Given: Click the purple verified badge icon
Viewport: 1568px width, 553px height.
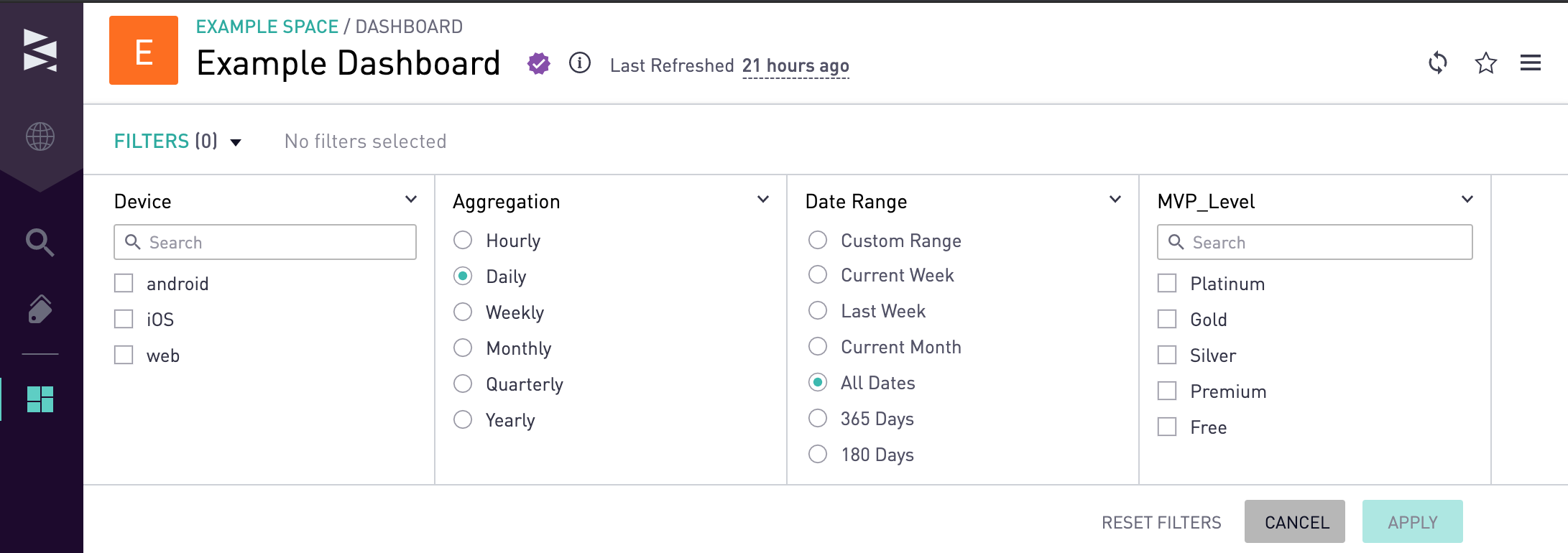Looking at the screenshot, I should 539,63.
